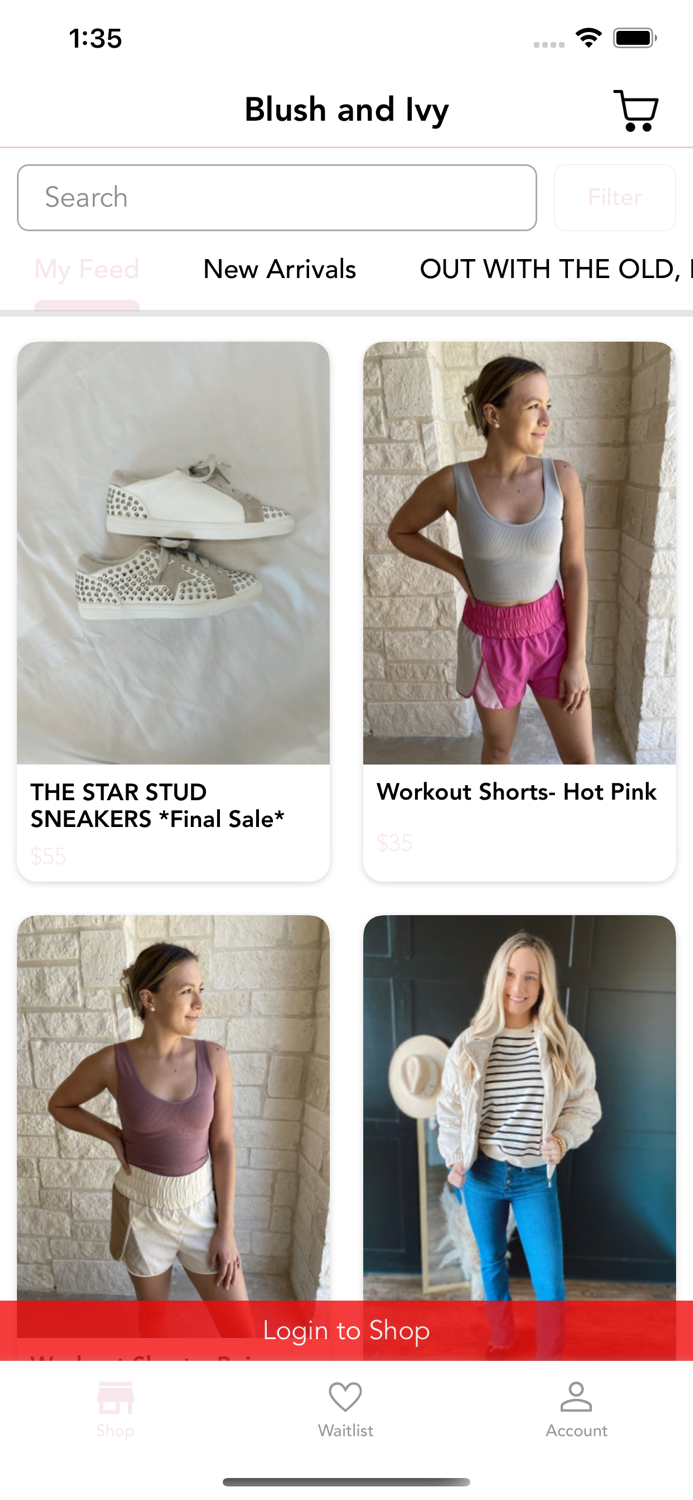Open the hot pink shorts photo
The height and width of the screenshot is (1500, 693).
519,553
